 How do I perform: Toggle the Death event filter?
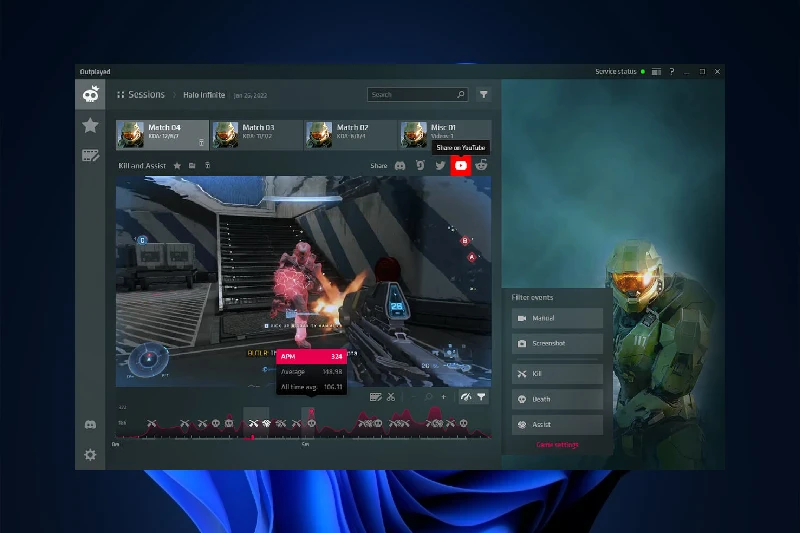[x=557, y=398]
